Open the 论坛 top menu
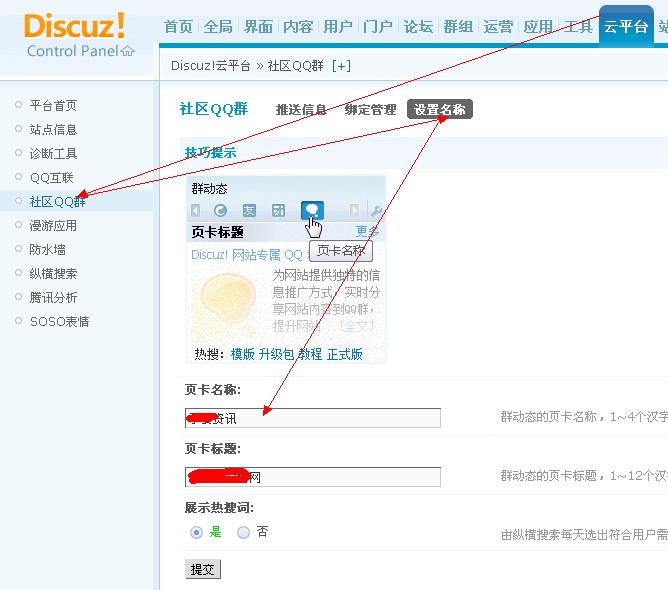668x590 pixels. 418,26
